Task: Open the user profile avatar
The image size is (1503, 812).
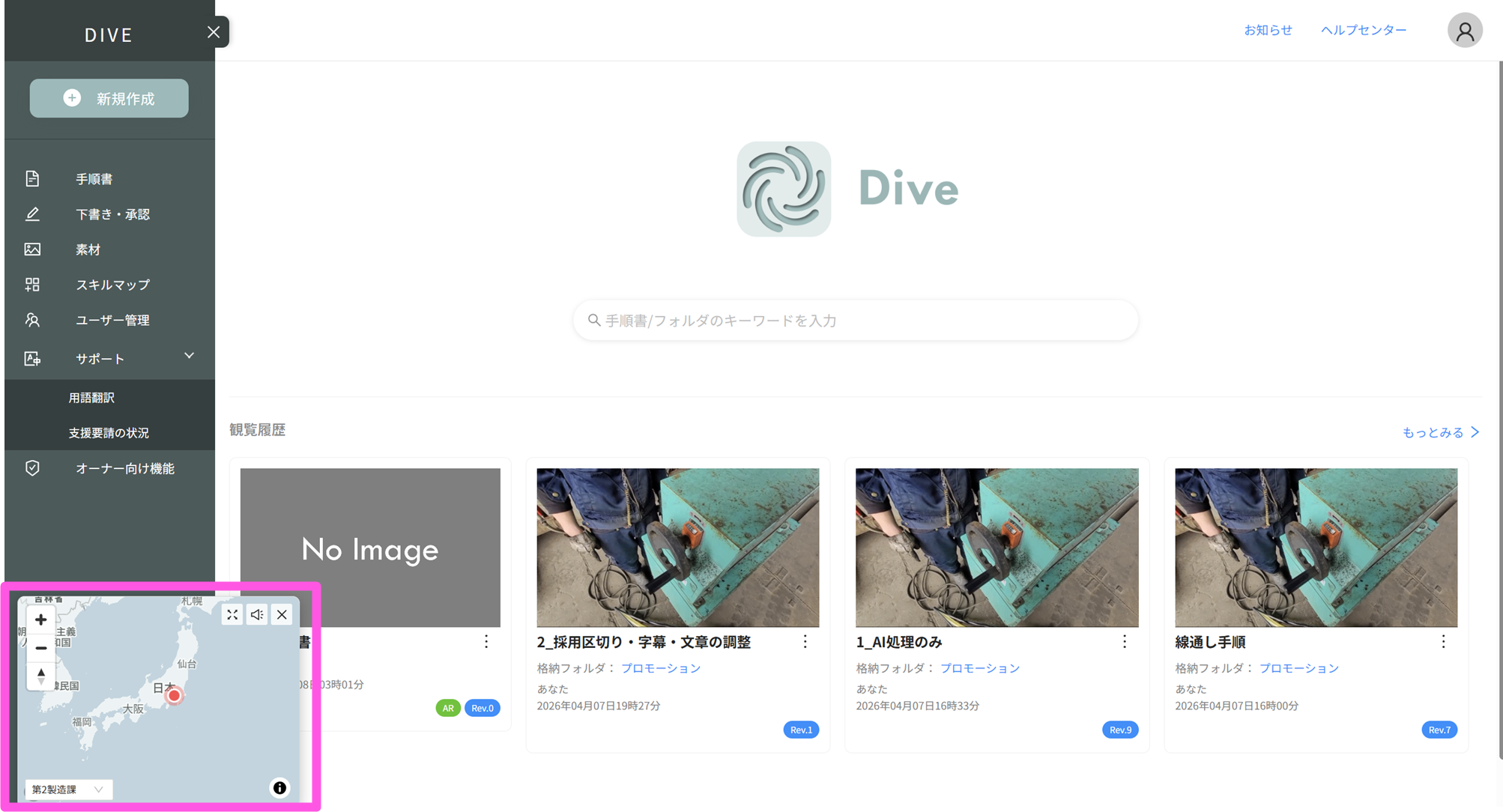Action: click(1465, 31)
